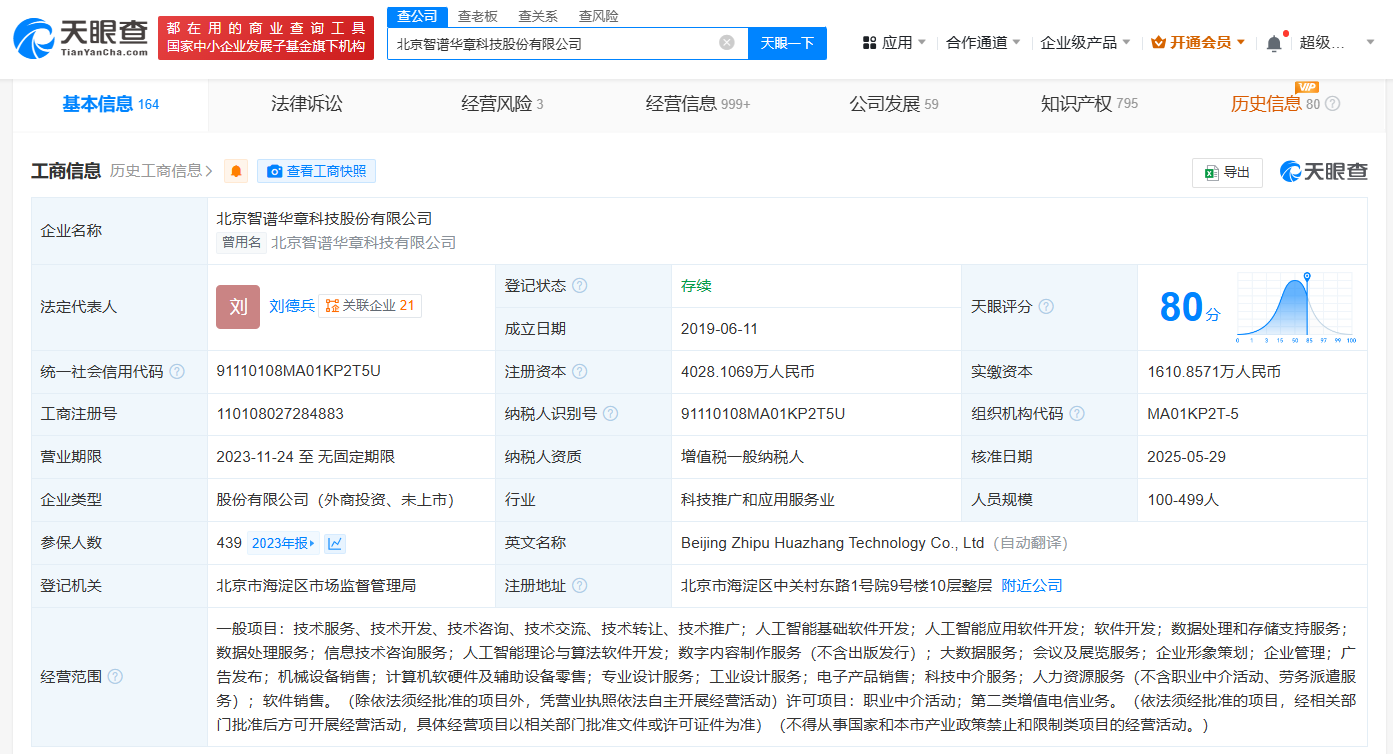Open the 开通会员 membership dropdown
1393x754 pixels.
click(1198, 43)
